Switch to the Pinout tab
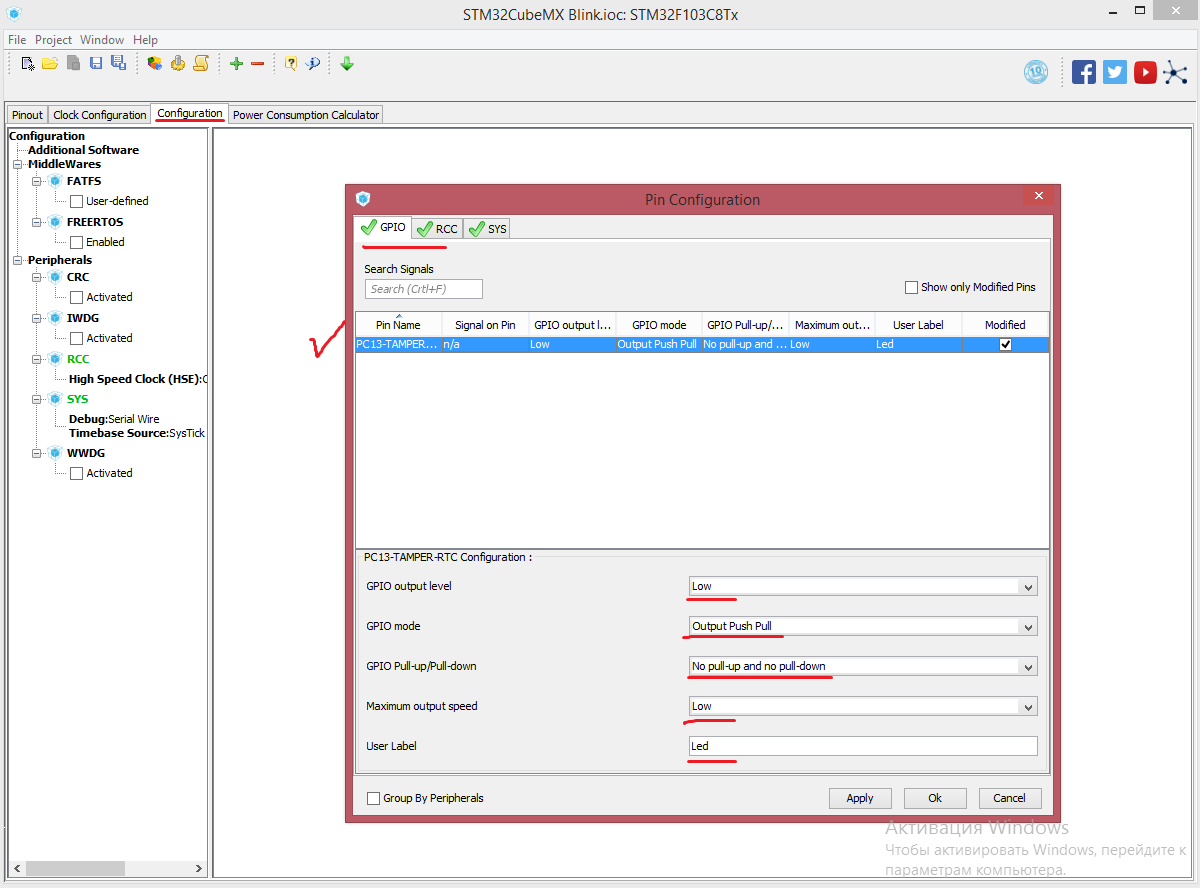 pos(27,115)
